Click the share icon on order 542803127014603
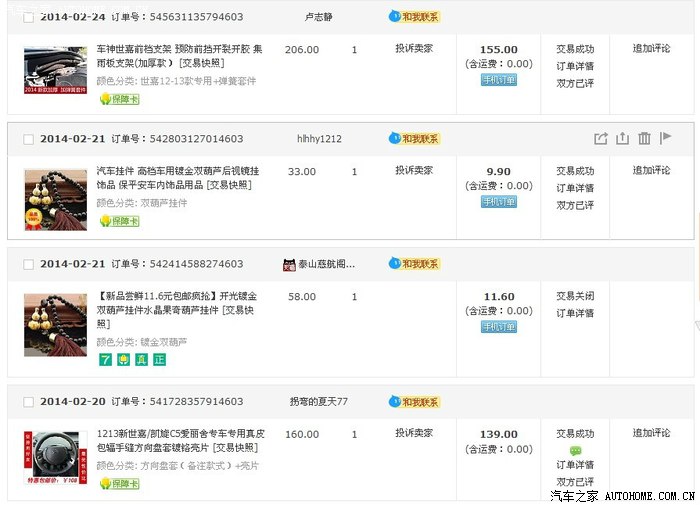 [x=600, y=139]
